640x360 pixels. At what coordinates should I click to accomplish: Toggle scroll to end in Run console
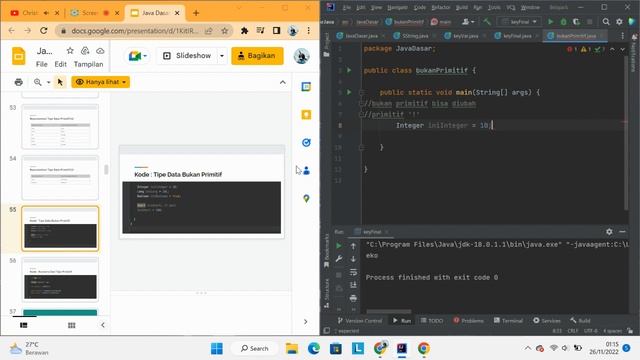click(353, 285)
